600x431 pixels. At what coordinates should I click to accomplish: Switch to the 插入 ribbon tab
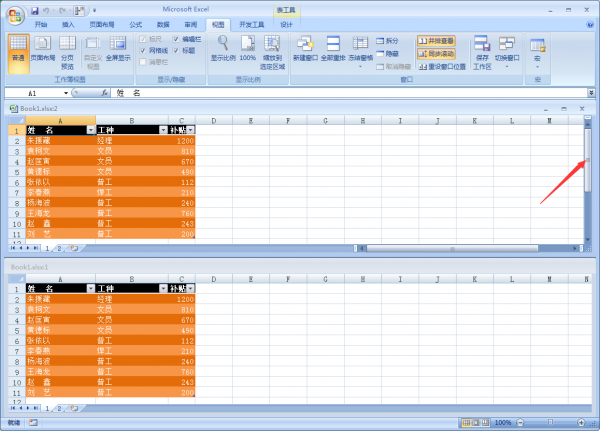click(68, 24)
